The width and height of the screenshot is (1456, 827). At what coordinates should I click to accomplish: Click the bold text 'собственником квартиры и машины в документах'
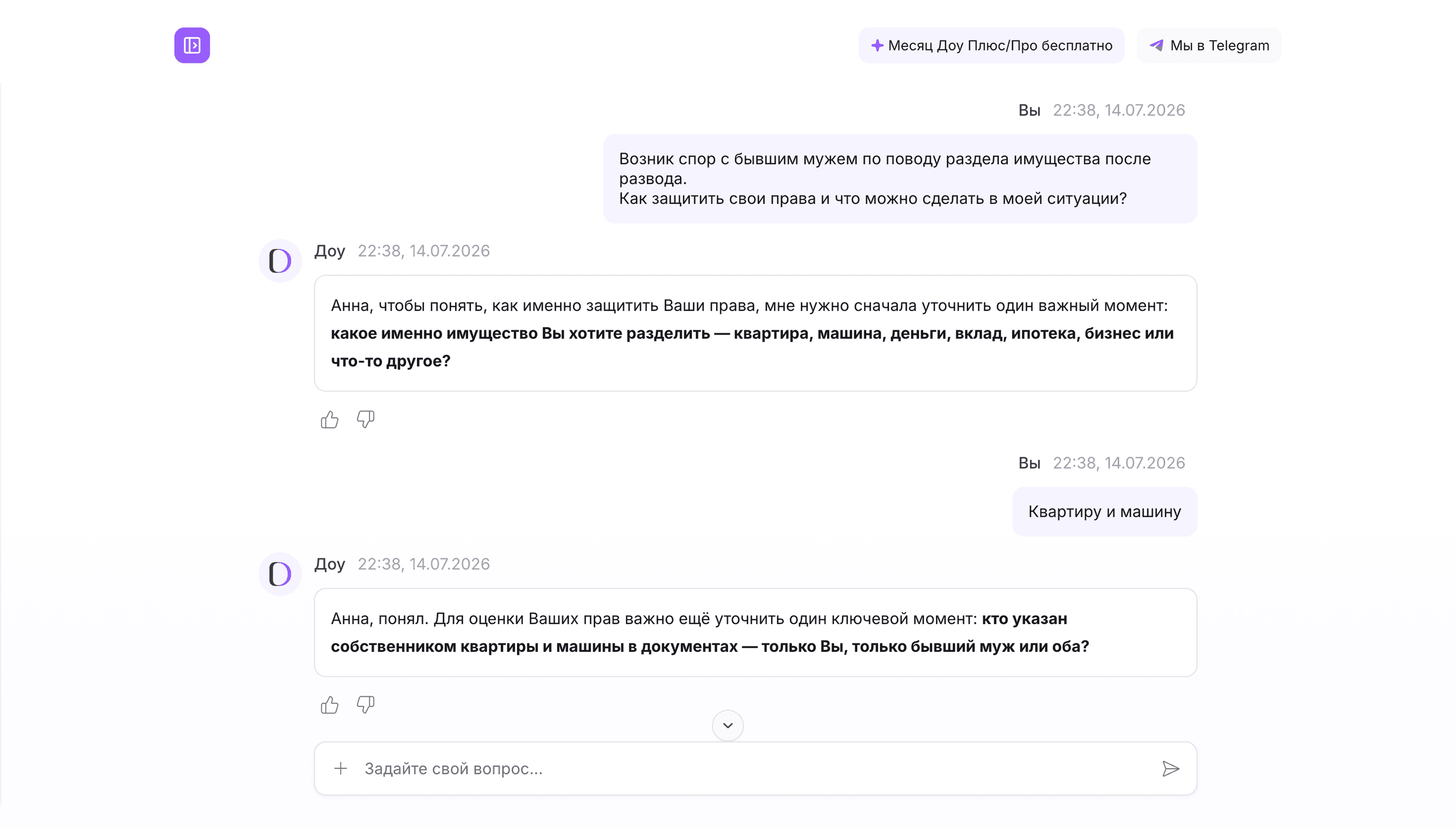(534, 646)
